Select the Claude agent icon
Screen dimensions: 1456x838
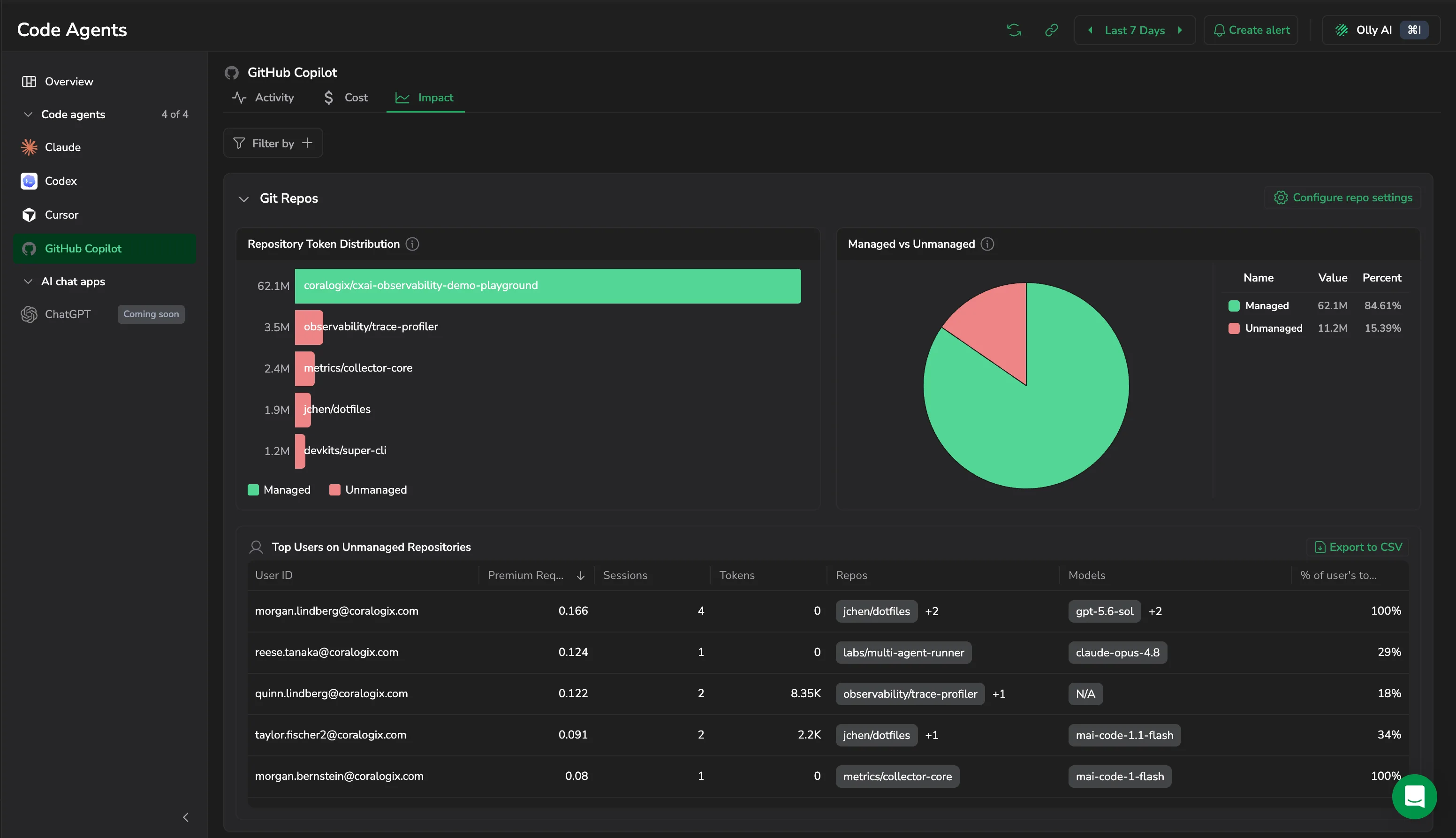(29, 147)
